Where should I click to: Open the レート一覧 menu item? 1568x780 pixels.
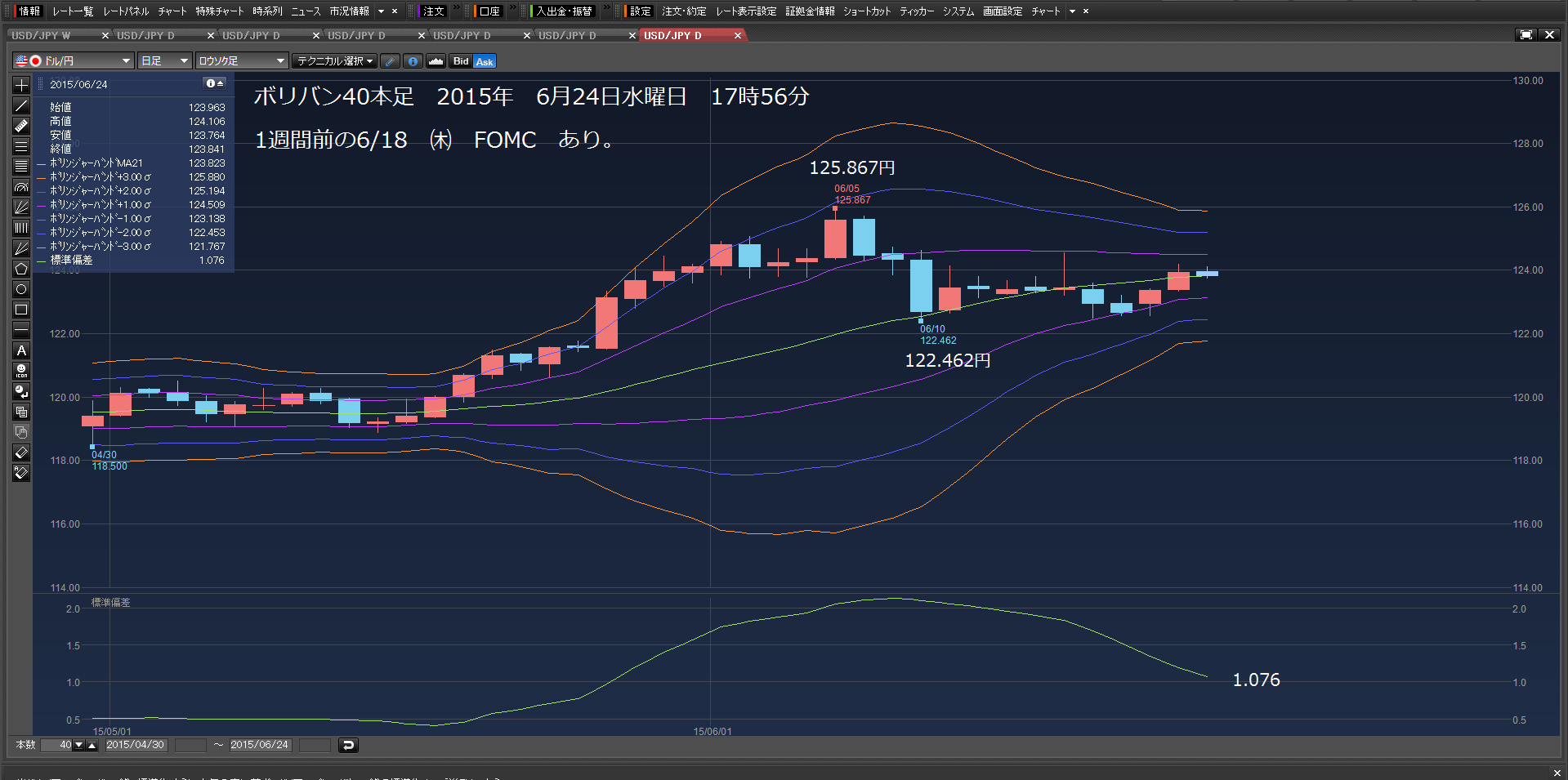click(x=73, y=11)
